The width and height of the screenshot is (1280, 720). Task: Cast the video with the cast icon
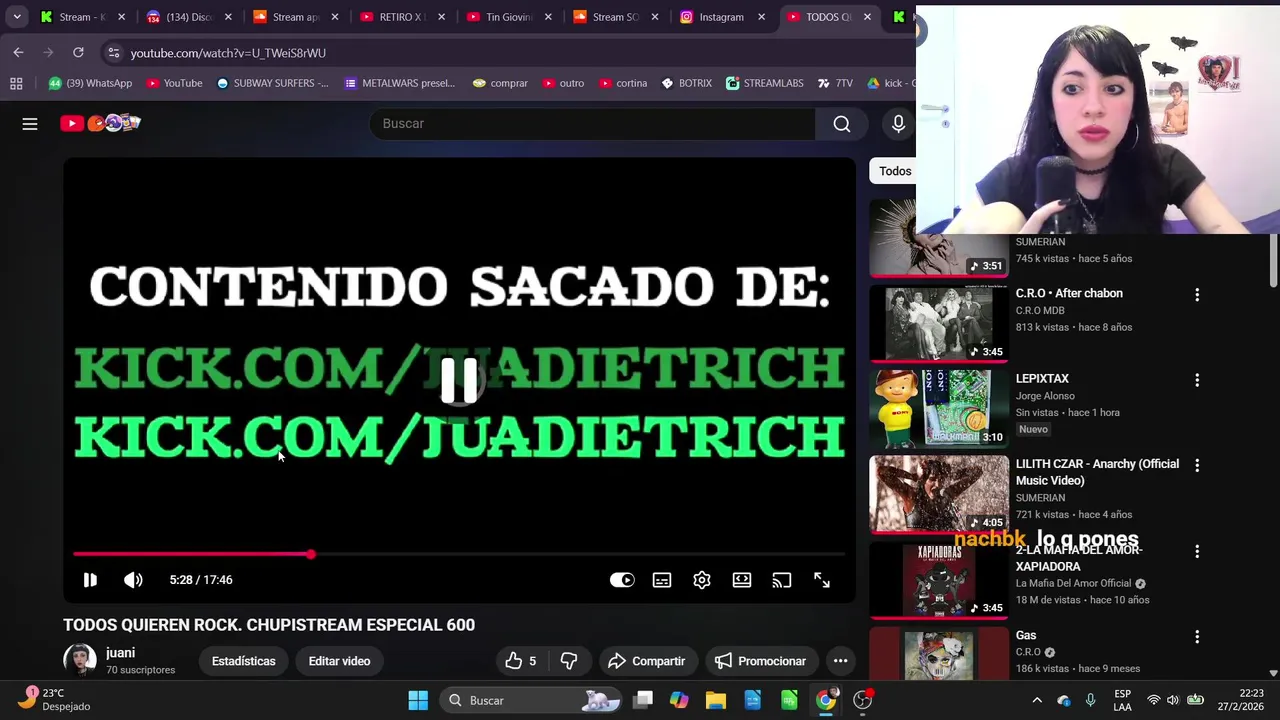(782, 580)
